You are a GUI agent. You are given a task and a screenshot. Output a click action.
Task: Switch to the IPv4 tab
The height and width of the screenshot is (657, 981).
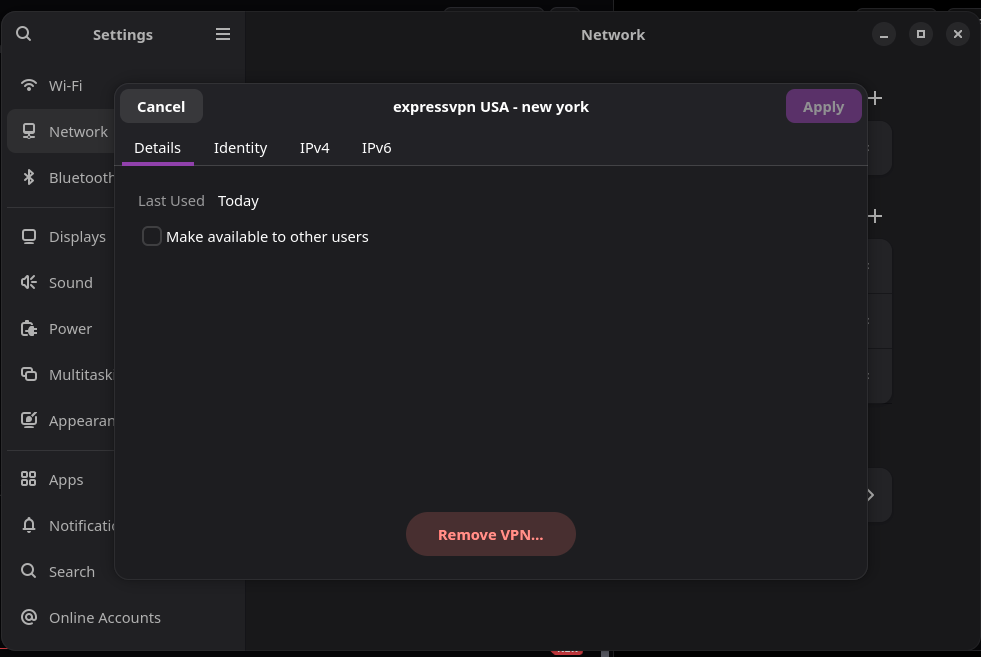314,148
